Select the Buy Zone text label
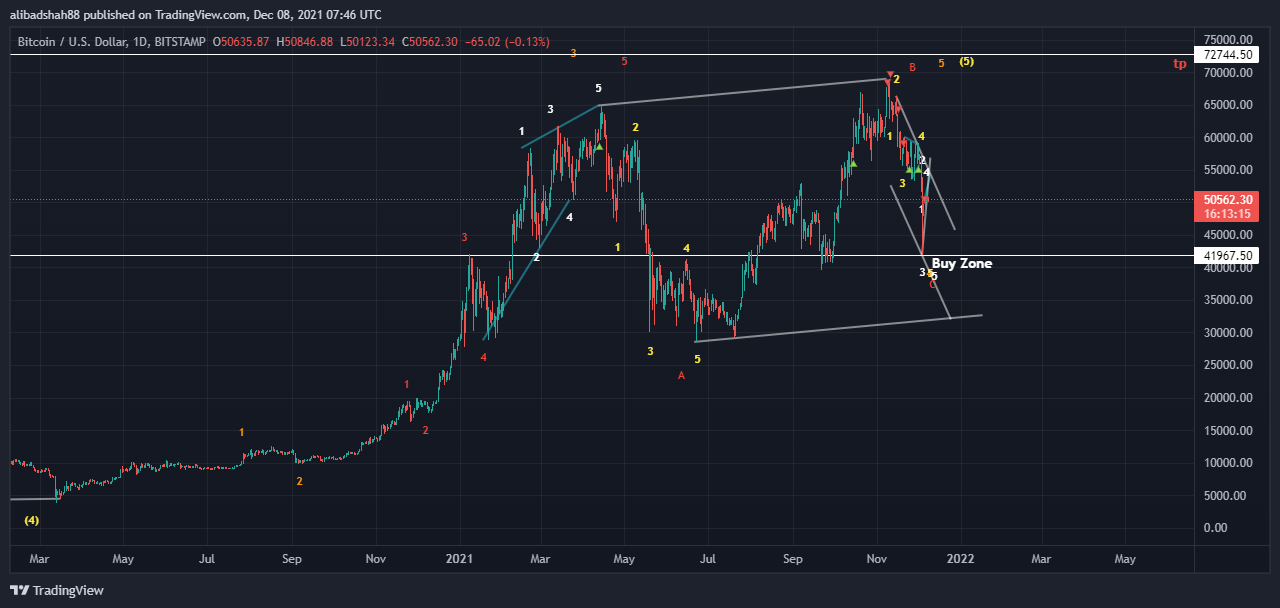 coord(962,263)
